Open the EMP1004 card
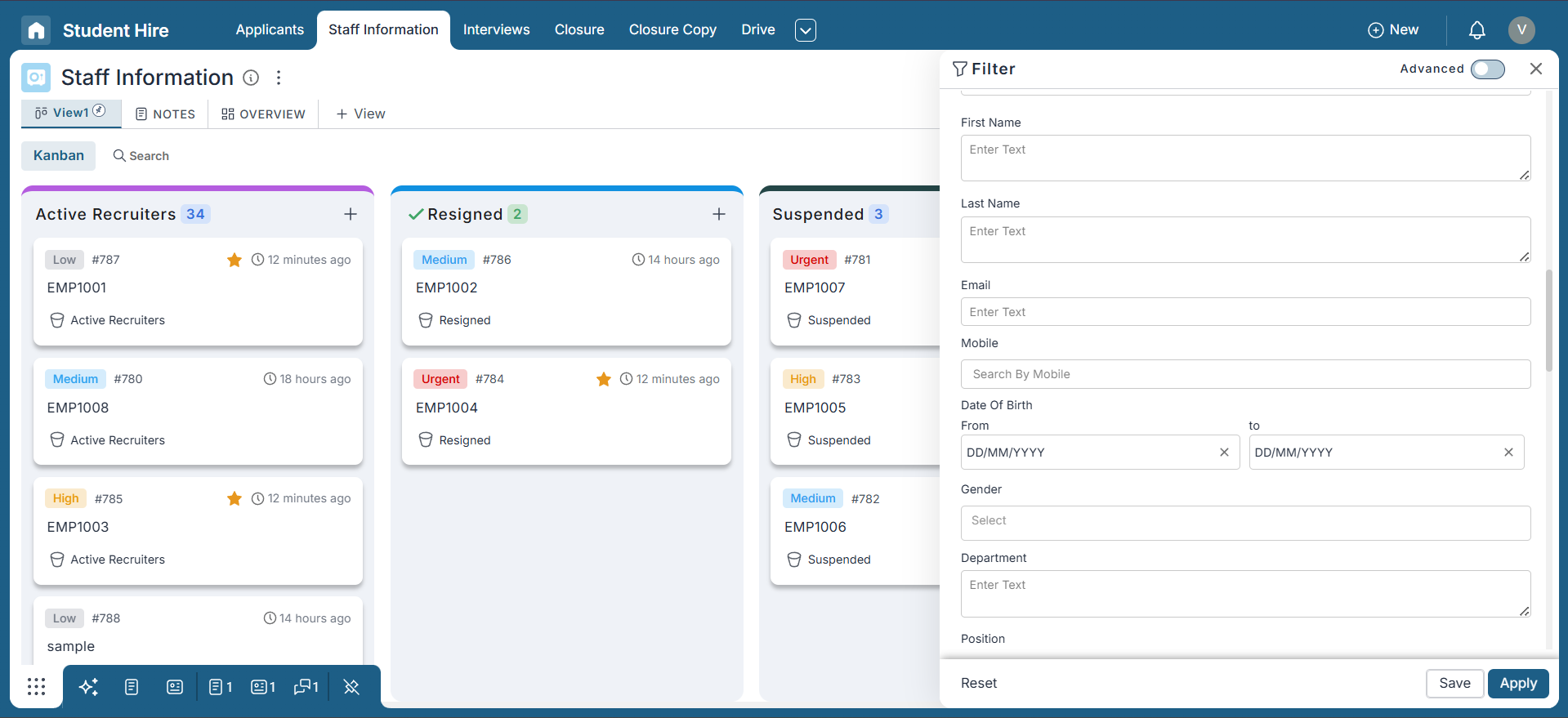This screenshot has width=1568, height=718. pyautogui.click(x=566, y=411)
